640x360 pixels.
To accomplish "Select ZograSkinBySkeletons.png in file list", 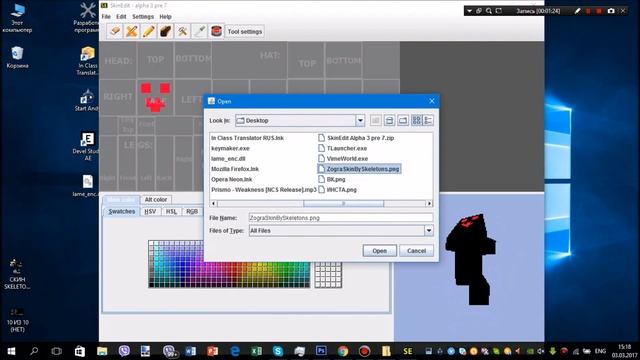I will [359, 169].
